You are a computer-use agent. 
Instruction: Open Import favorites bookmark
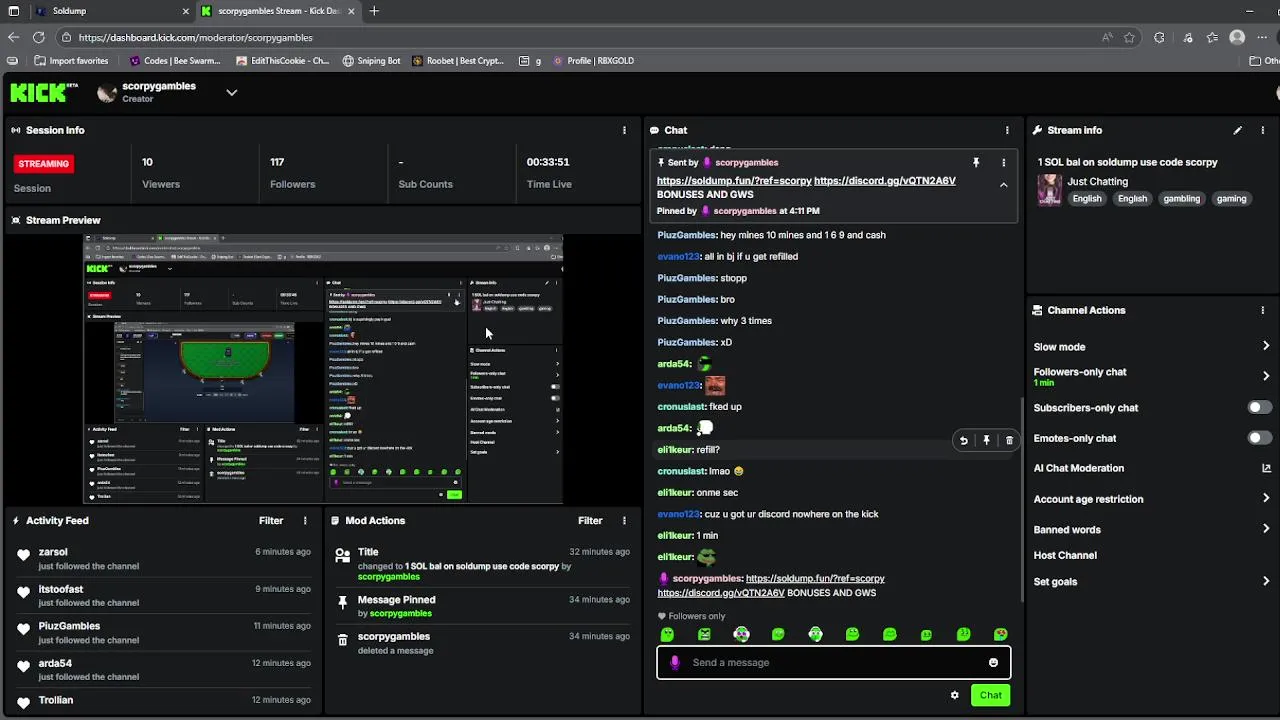70,60
